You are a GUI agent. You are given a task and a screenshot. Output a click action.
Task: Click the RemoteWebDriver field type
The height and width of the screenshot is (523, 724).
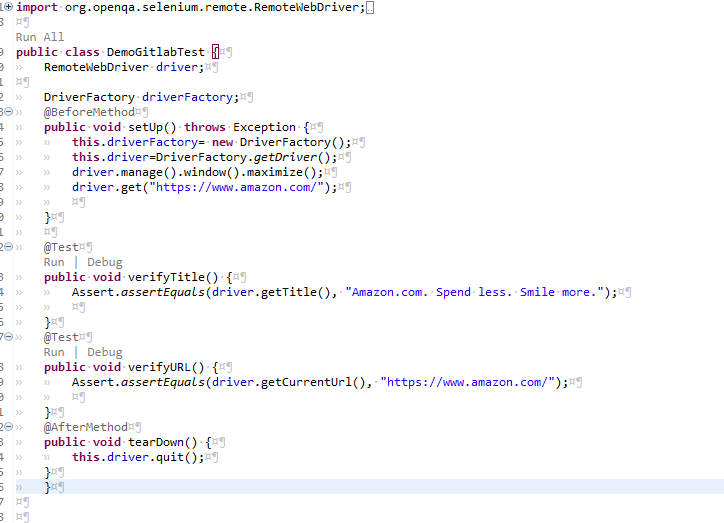click(96, 67)
